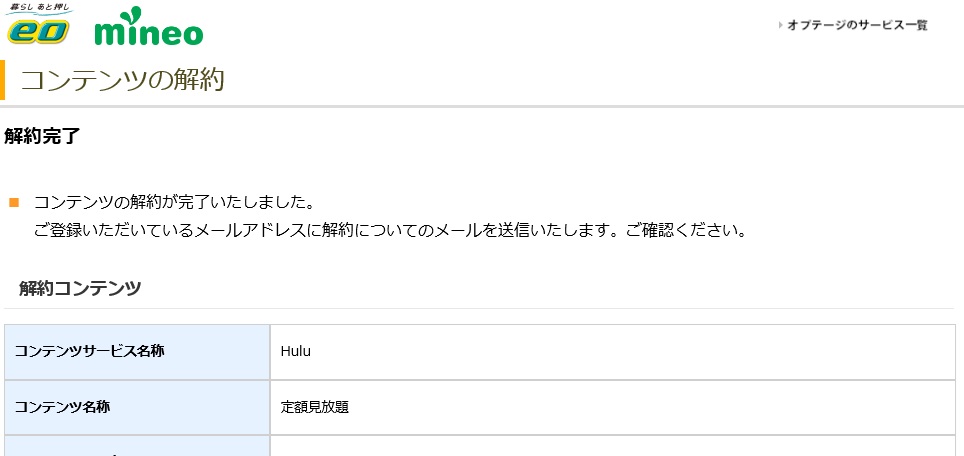The image size is (964, 456).
Task: Click the green leaf on mineo logo
Action: pyautogui.click(x=132, y=15)
